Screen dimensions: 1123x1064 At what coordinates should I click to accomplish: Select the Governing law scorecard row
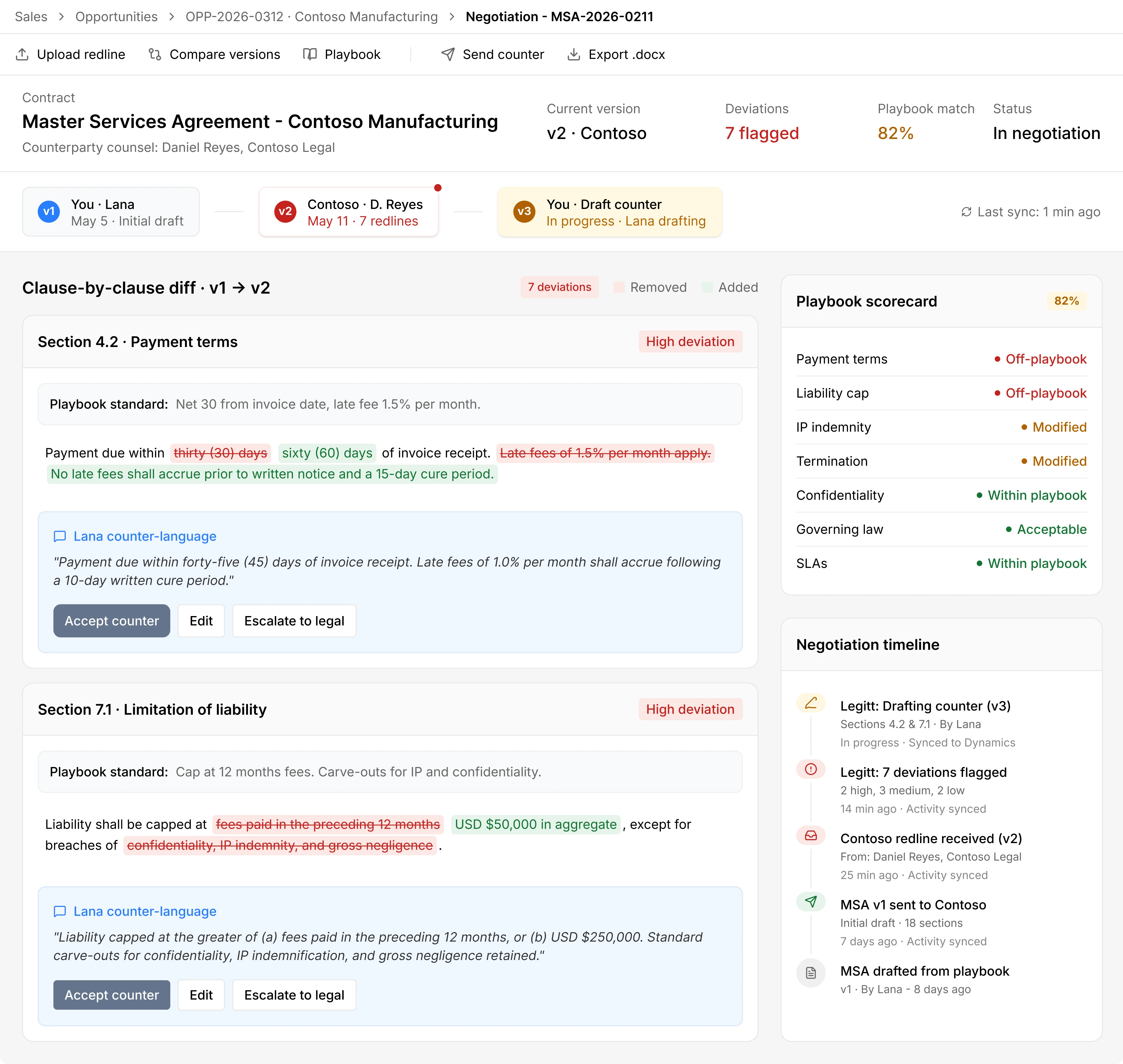941,530
